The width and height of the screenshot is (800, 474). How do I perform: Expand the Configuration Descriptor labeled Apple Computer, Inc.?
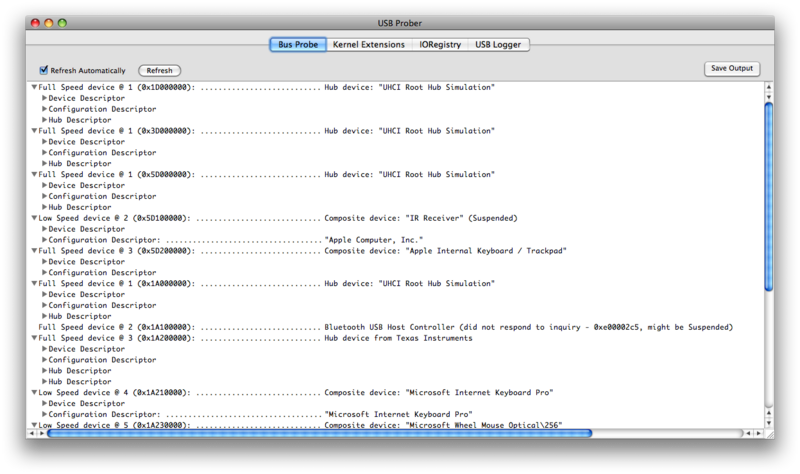point(45,240)
